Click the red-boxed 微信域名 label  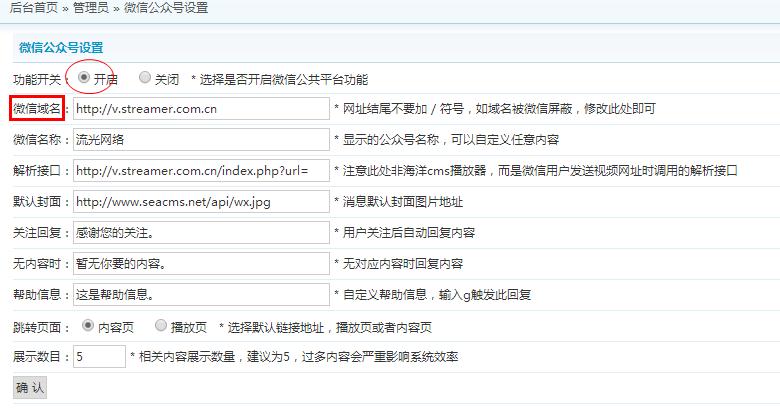click(37, 108)
